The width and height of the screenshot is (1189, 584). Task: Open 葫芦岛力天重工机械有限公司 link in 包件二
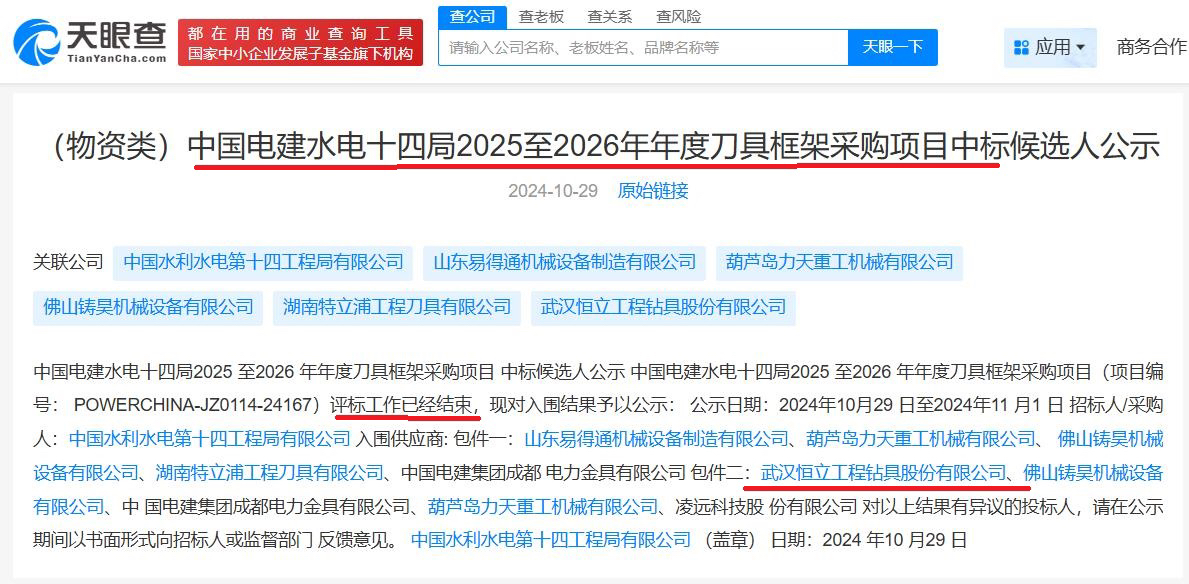(543, 506)
